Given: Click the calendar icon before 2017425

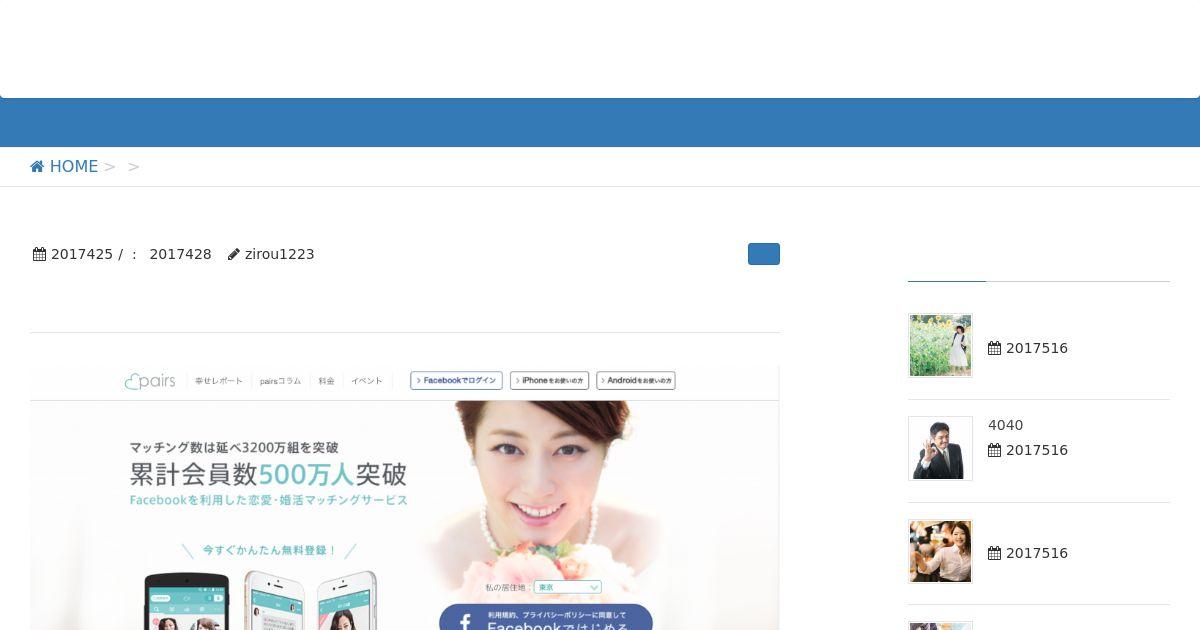Looking at the screenshot, I should 39,254.
